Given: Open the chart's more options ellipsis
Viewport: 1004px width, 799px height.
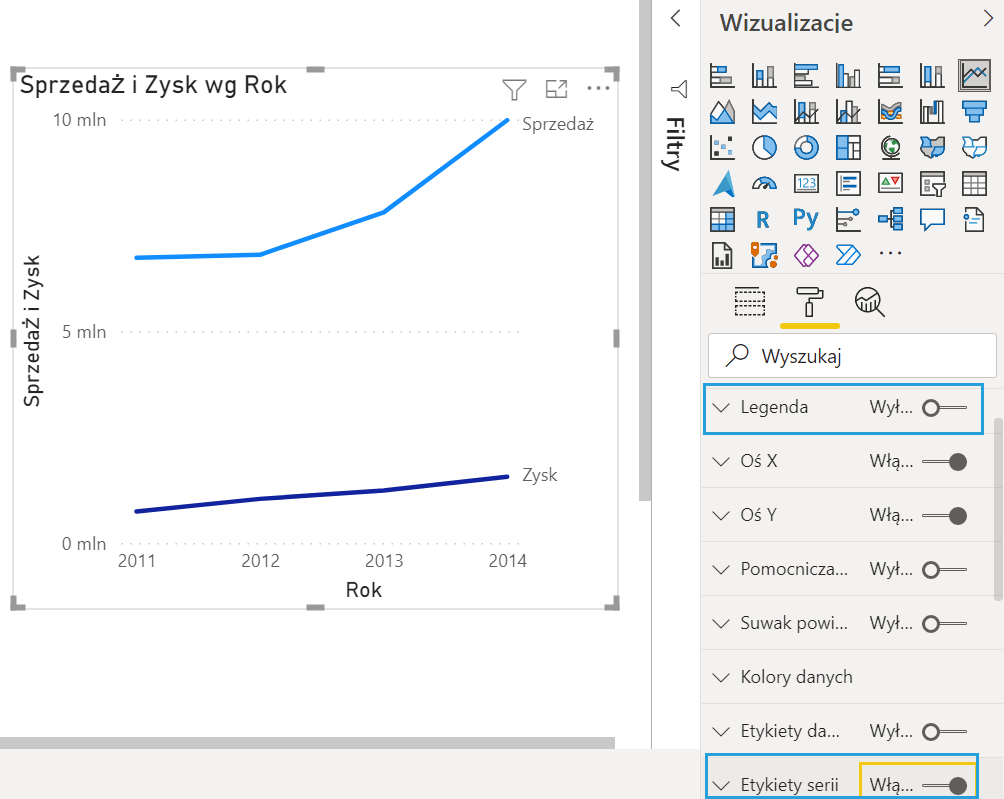Looking at the screenshot, I should coord(598,89).
